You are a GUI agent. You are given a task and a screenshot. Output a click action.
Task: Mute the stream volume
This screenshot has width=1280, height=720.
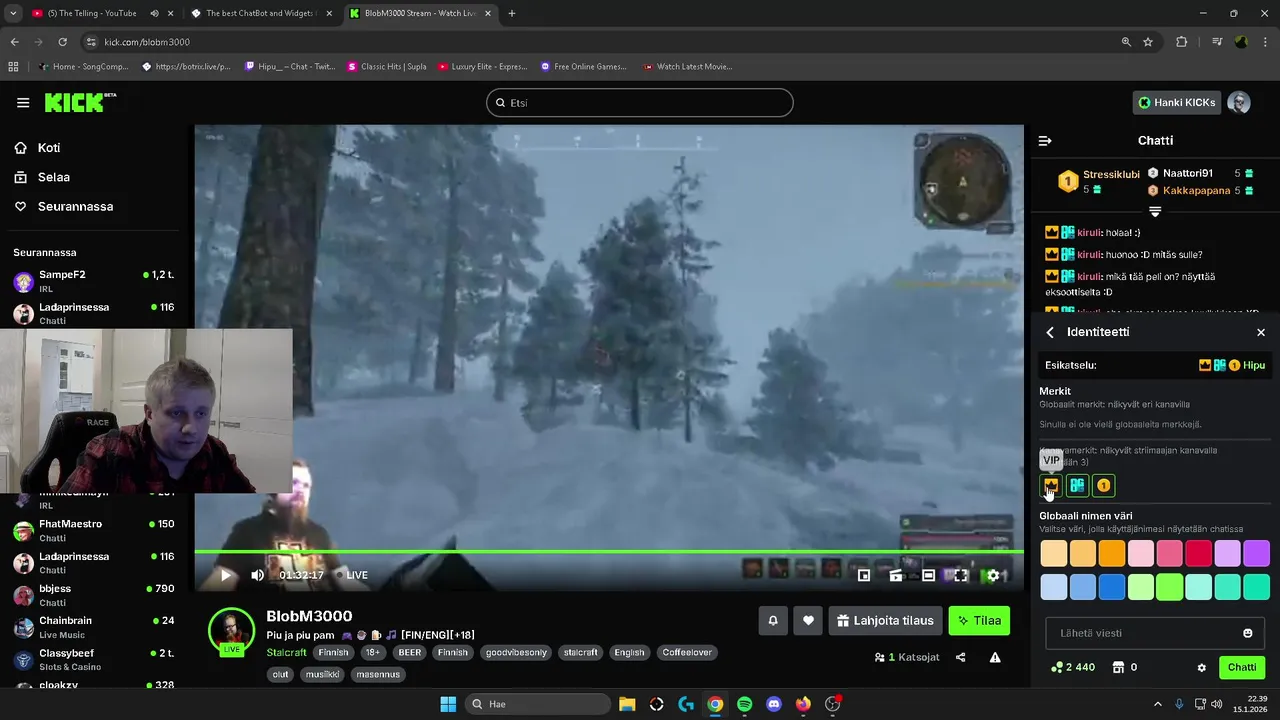coord(258,575)
